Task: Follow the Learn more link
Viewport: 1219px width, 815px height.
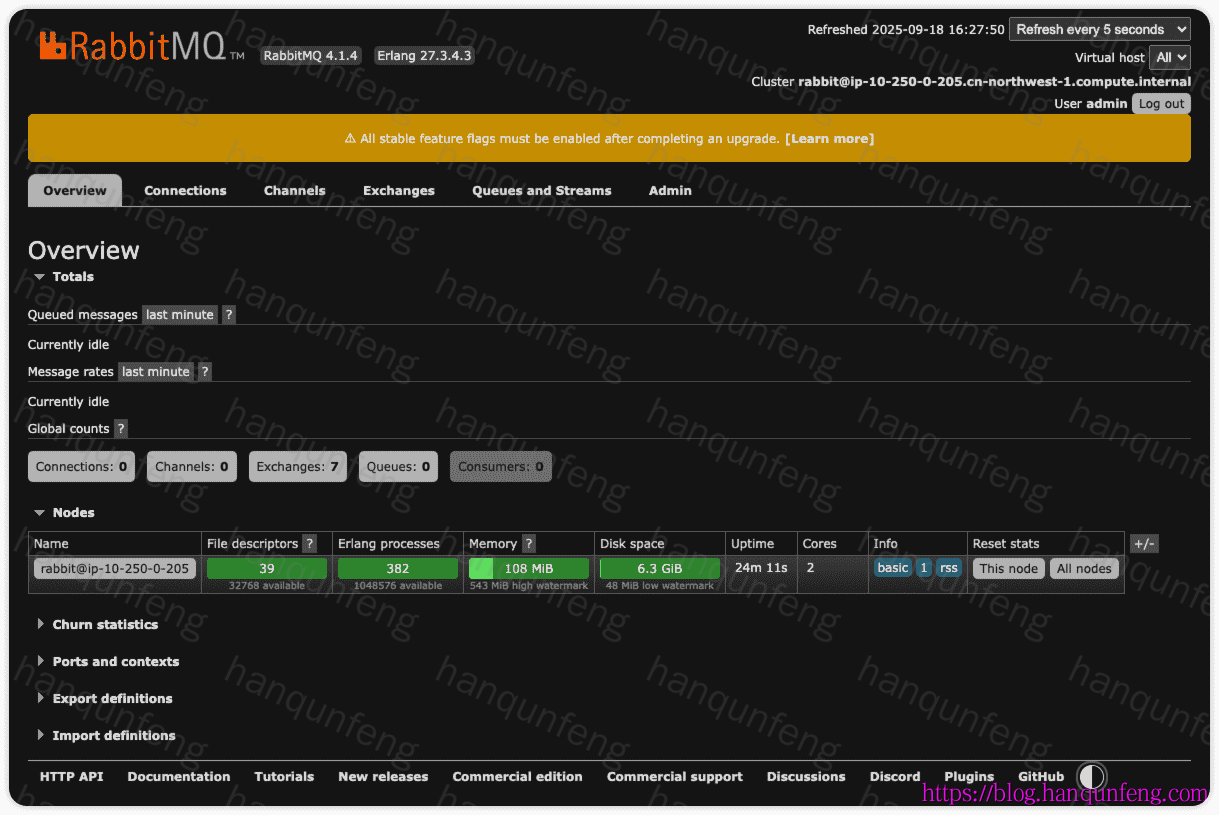Action: pyautogui.click(x=829, y=139)
